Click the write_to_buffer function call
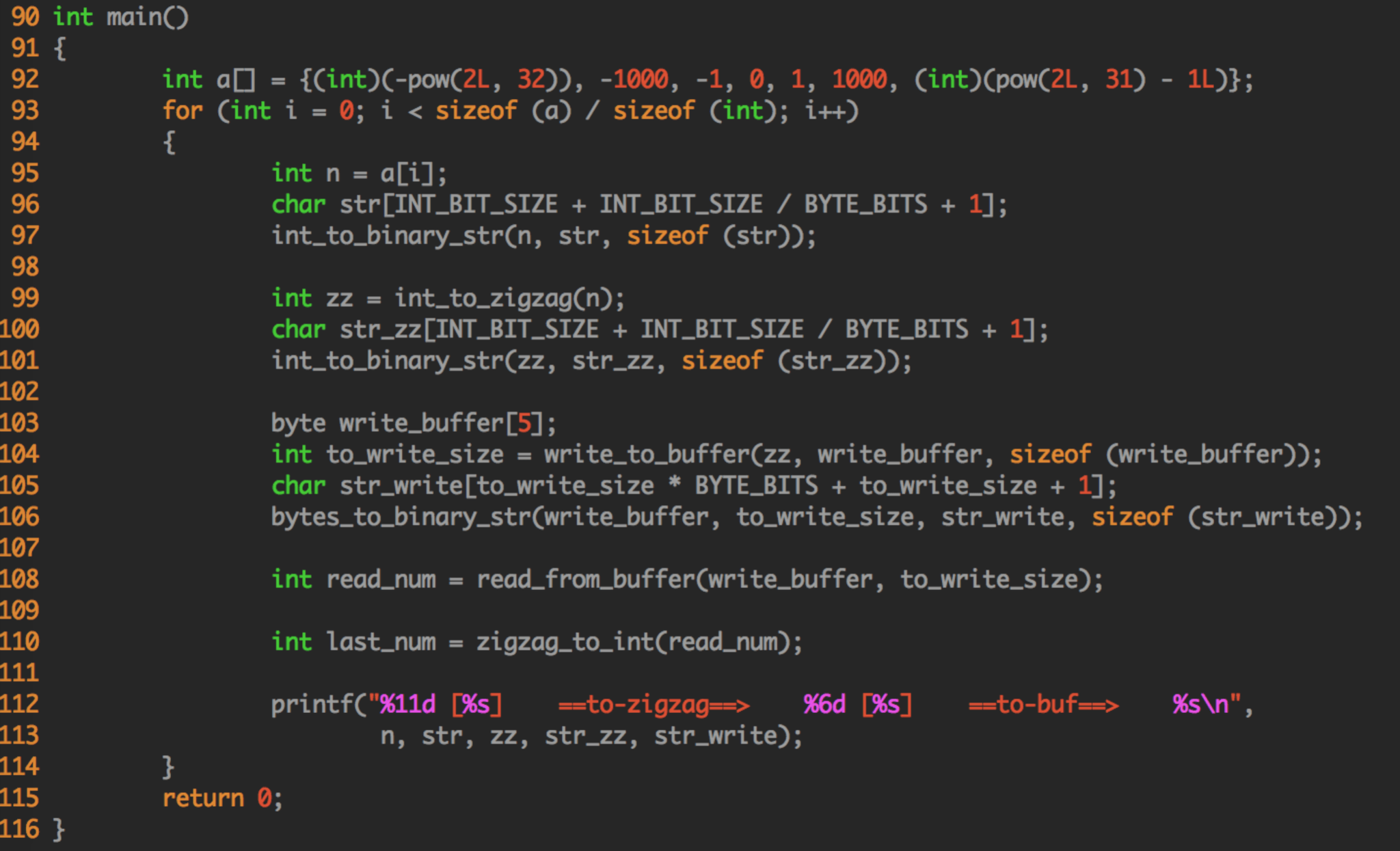This screenshot has width=1400, height=851. (x=647, y=455)
